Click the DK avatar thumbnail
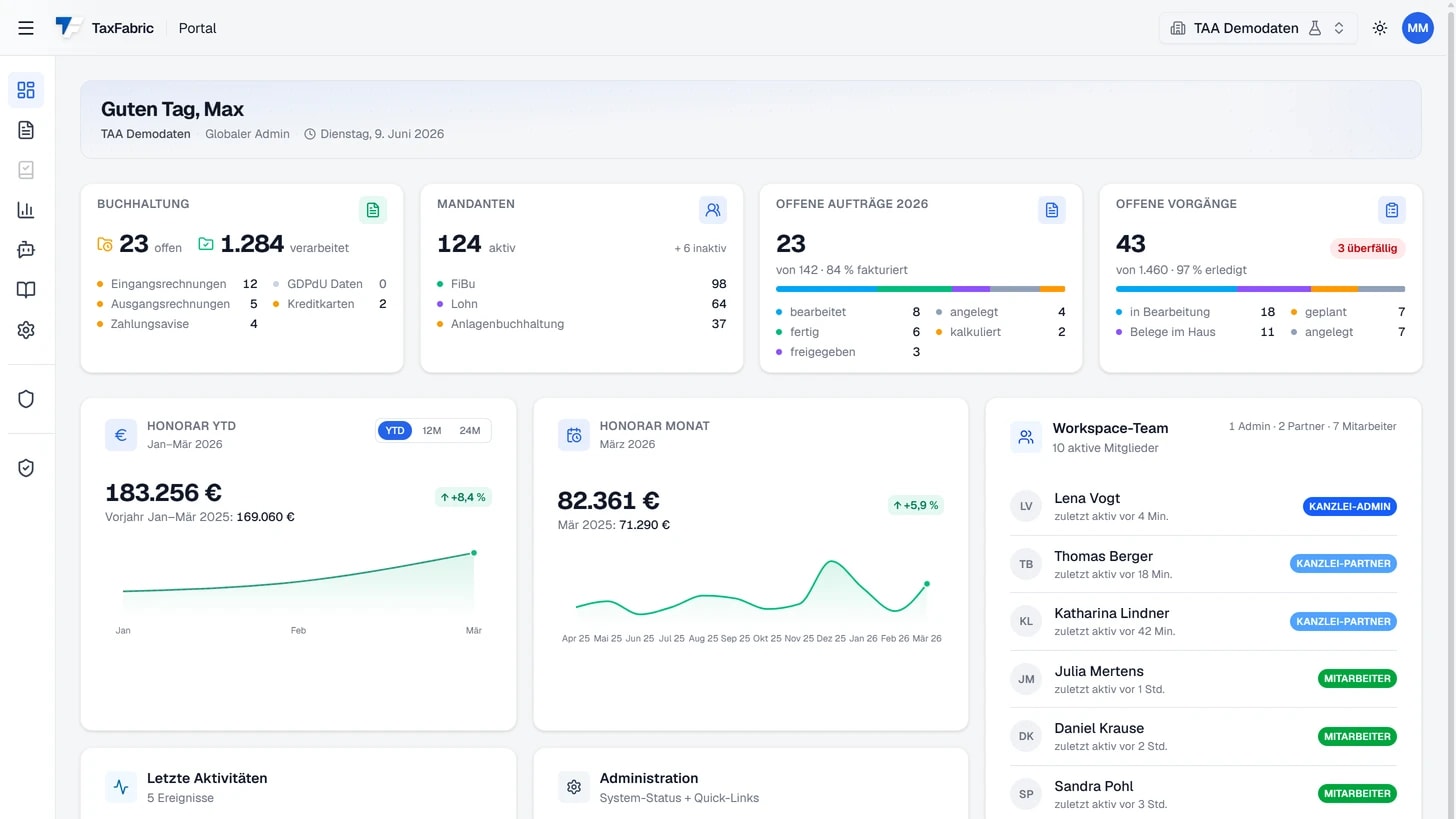This screenshot has height=819, width=1456. pos(1026,736)
